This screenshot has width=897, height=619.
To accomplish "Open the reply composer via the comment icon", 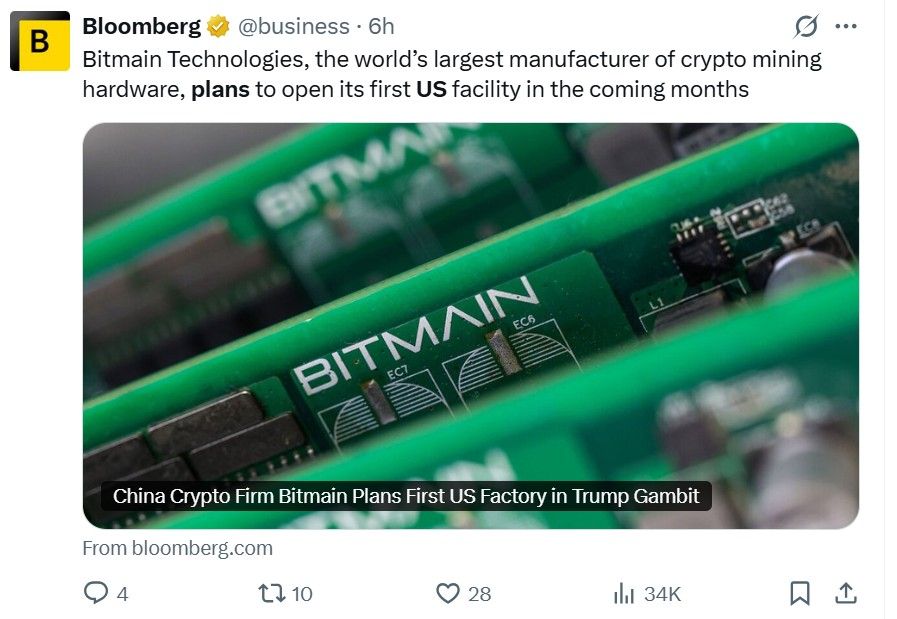I will point(96,592).
